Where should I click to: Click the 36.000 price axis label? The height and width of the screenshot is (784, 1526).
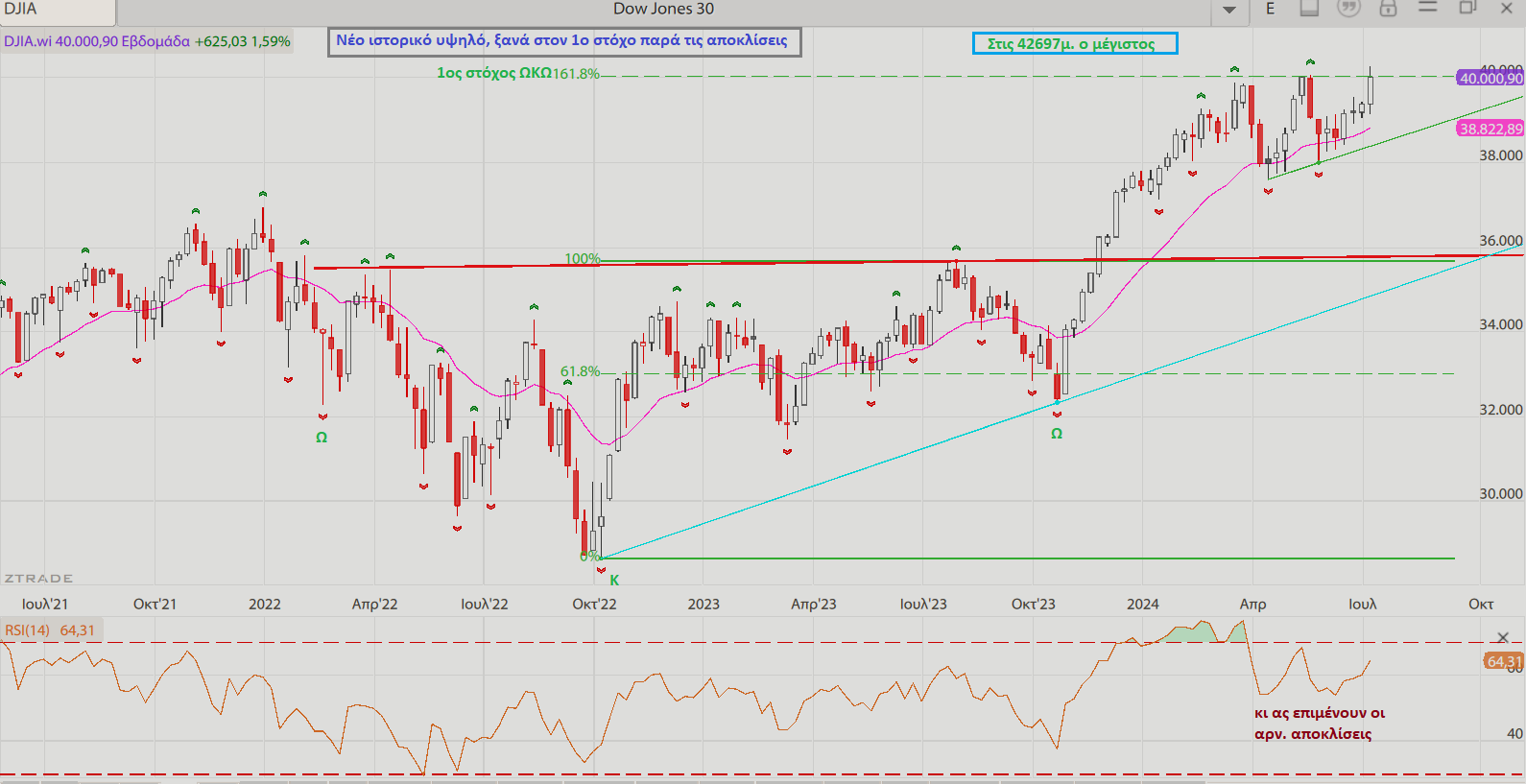tap(1500, 241)
